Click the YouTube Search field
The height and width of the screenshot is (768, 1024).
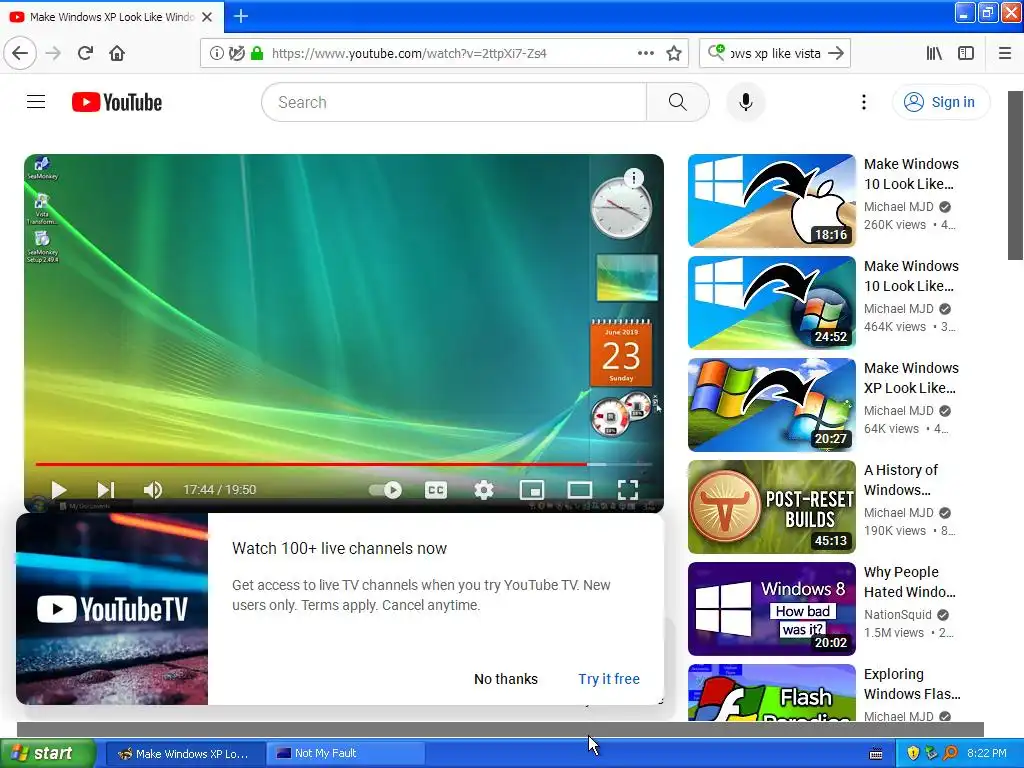tap(455, 102)
